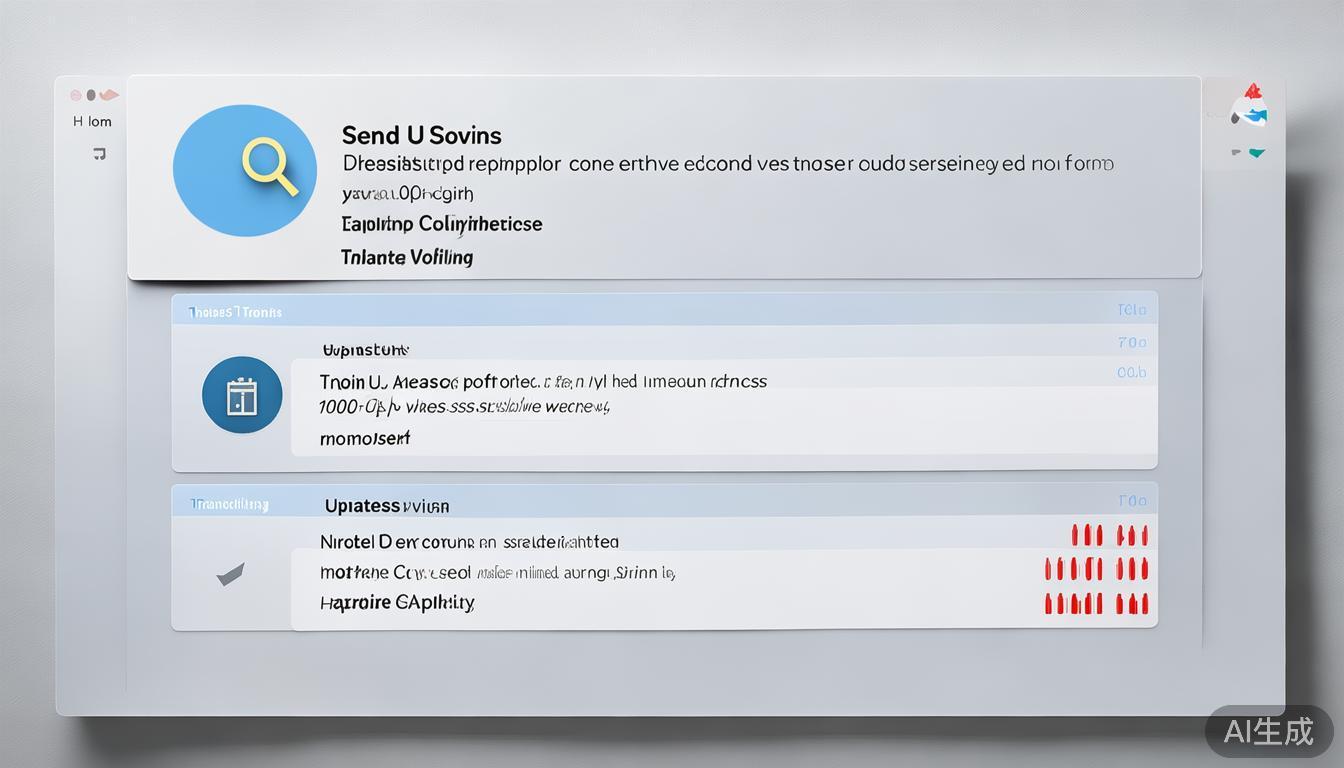
Task: Open the "H lom" sidebar item
Action: click(93, 122)
